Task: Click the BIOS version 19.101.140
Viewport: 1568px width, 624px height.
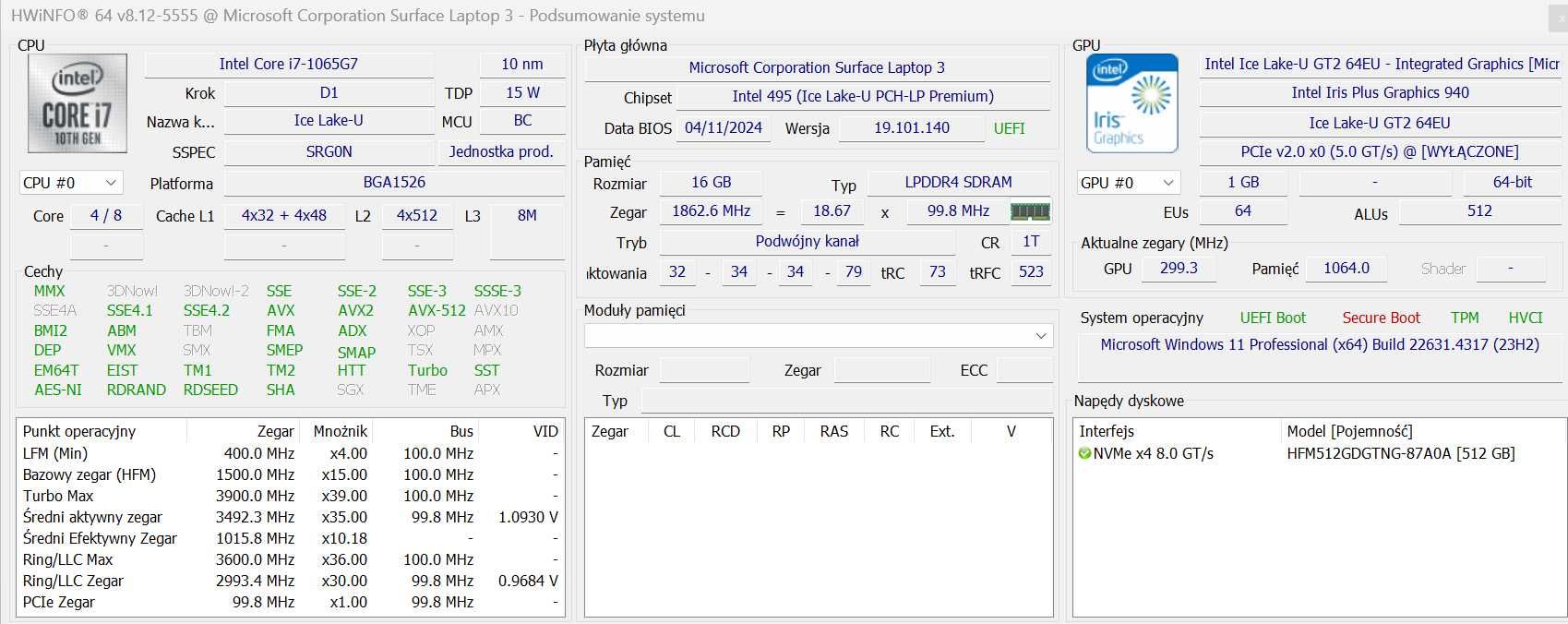Action: 911,127
